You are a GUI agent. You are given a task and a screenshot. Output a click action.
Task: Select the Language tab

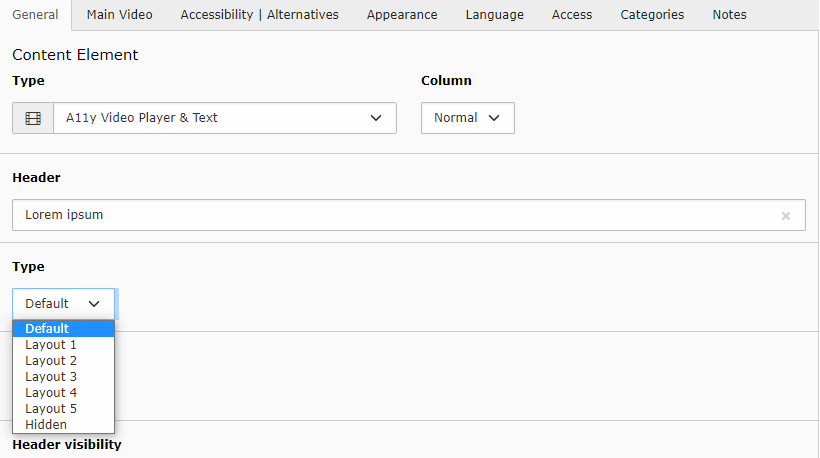click(495, 15)
